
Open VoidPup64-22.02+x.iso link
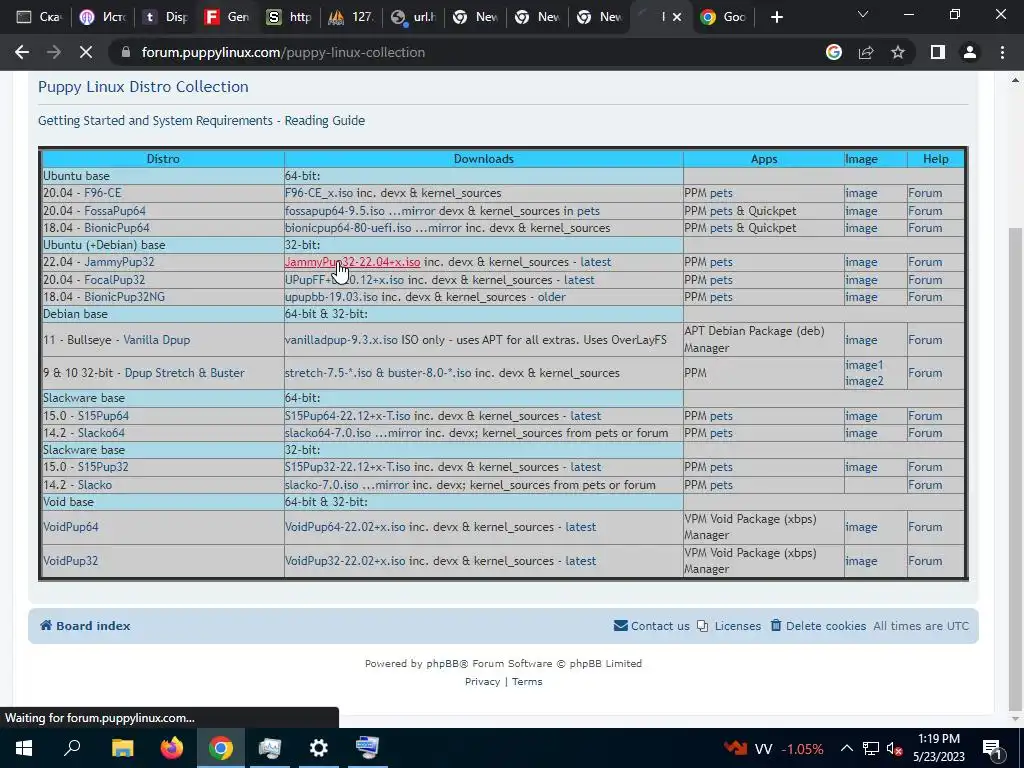[345, 527]
